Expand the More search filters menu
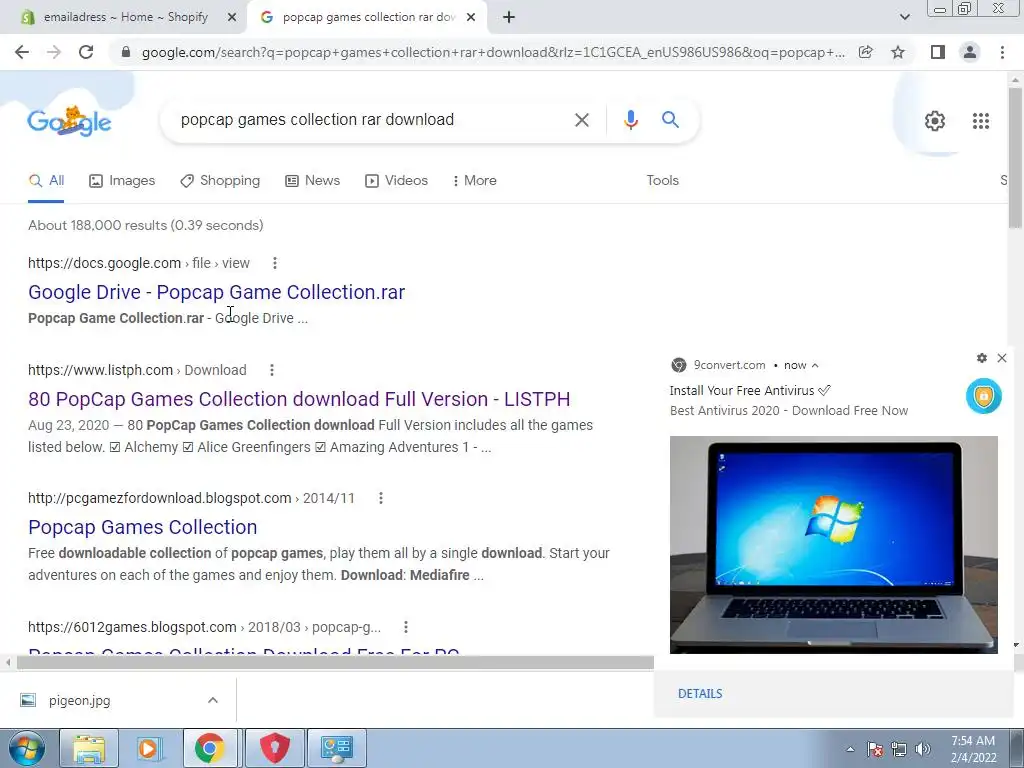This screenshot has width=1024, height=768. coord(475,181)
